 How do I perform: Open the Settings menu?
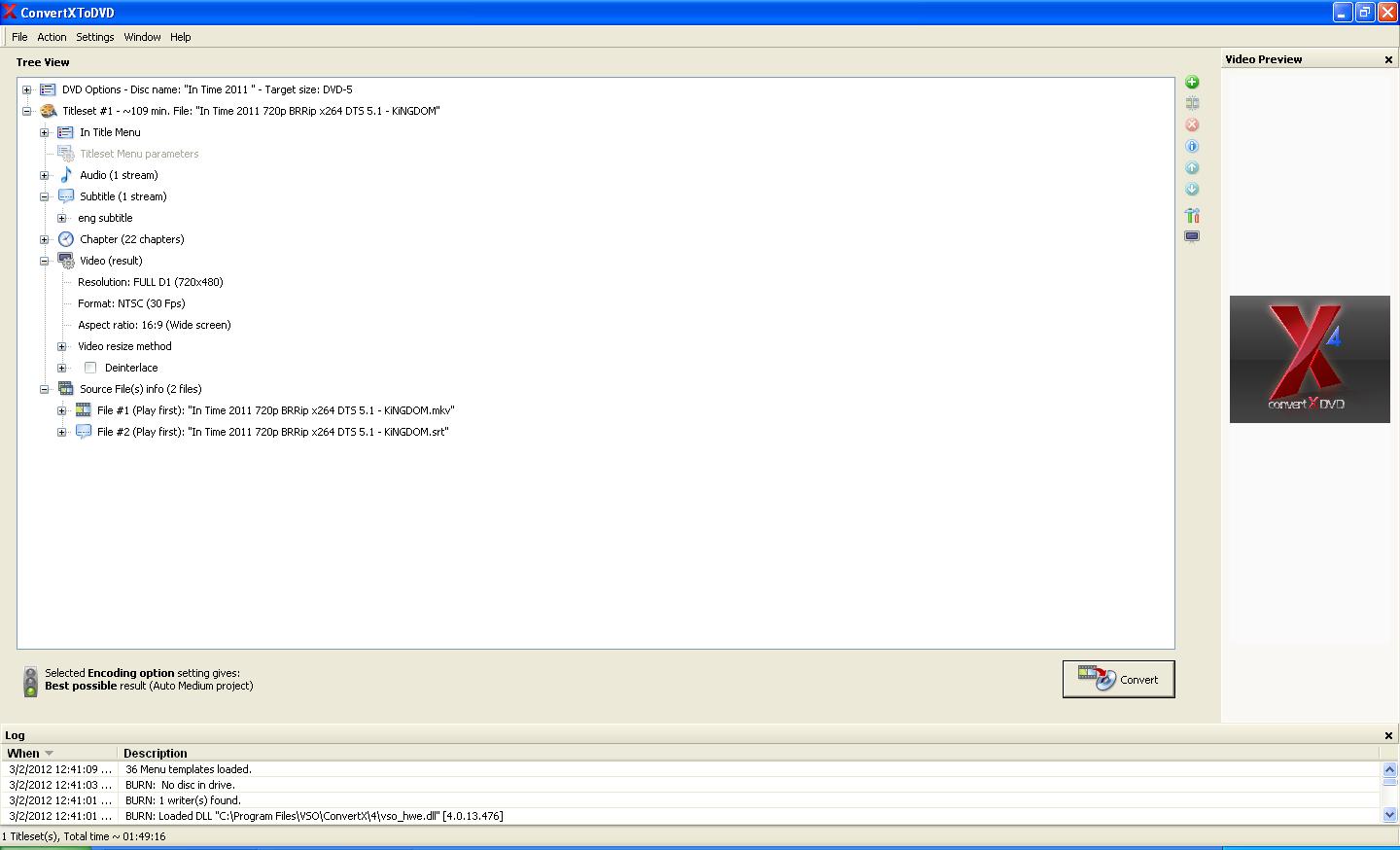95,37
